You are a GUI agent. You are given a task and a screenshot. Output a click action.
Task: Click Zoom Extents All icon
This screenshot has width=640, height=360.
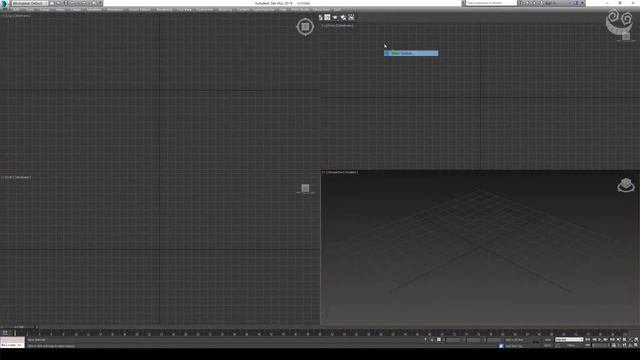click(x=636, y=340)
